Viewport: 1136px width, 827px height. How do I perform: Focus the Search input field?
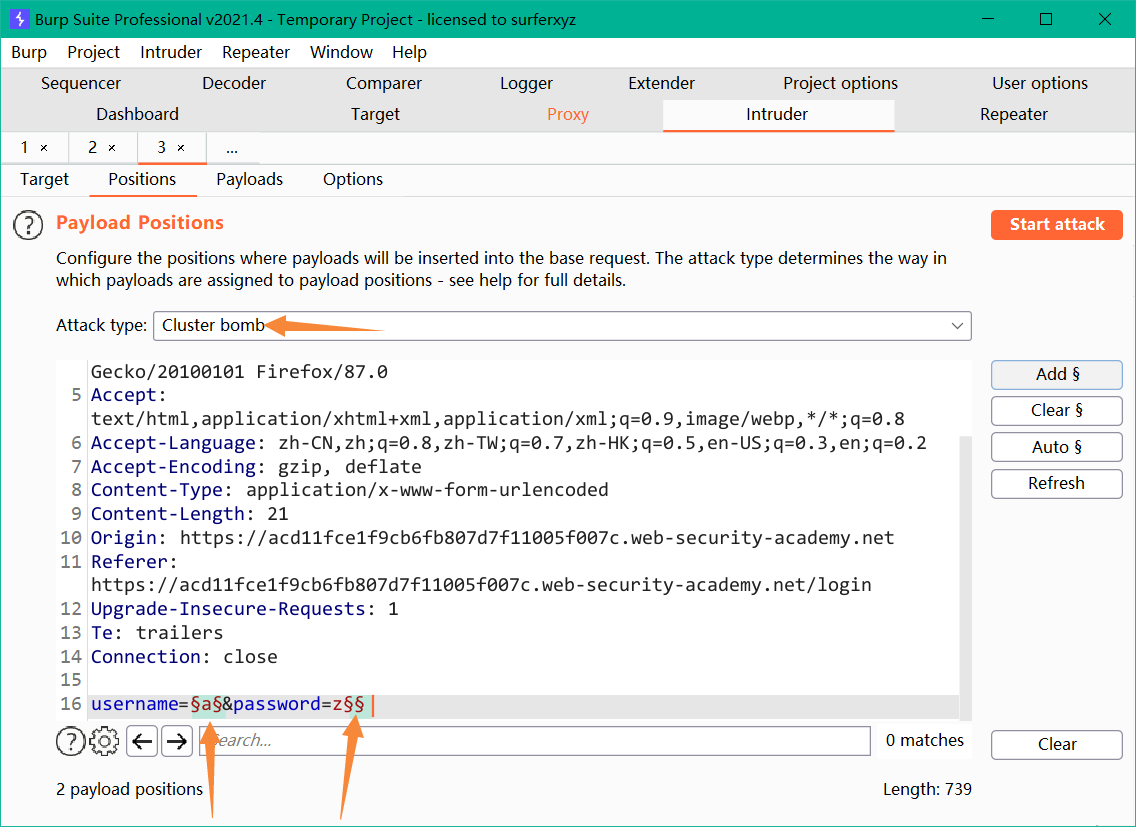pyautogui.click(x=535, y=741)
